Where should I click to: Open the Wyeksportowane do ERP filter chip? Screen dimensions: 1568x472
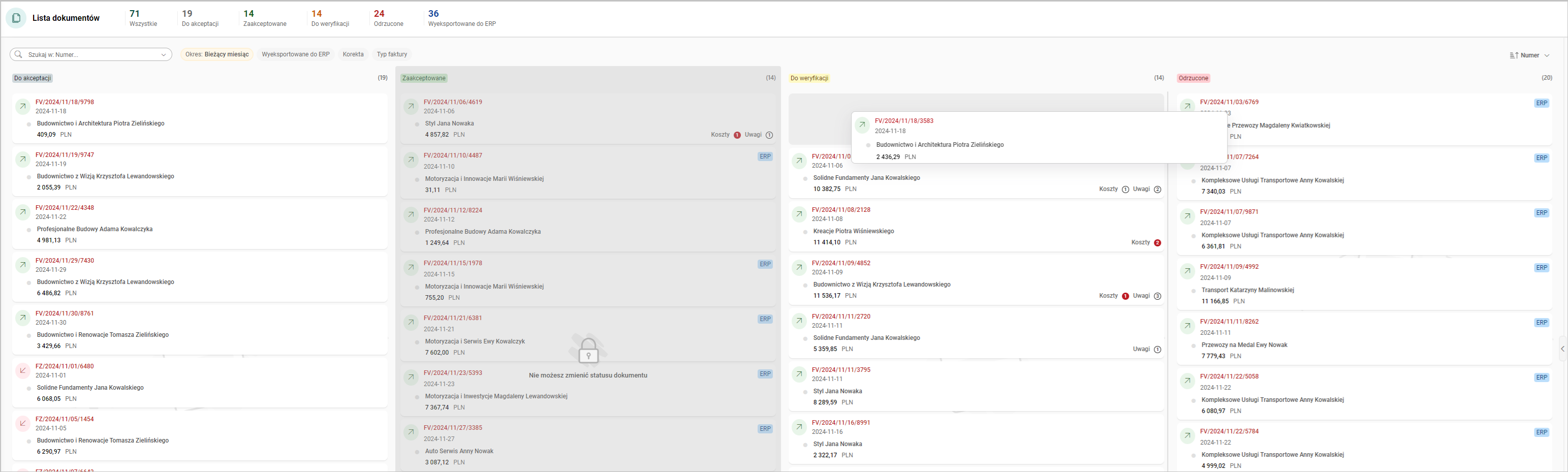pyautogui.click(x=296, y=54)
